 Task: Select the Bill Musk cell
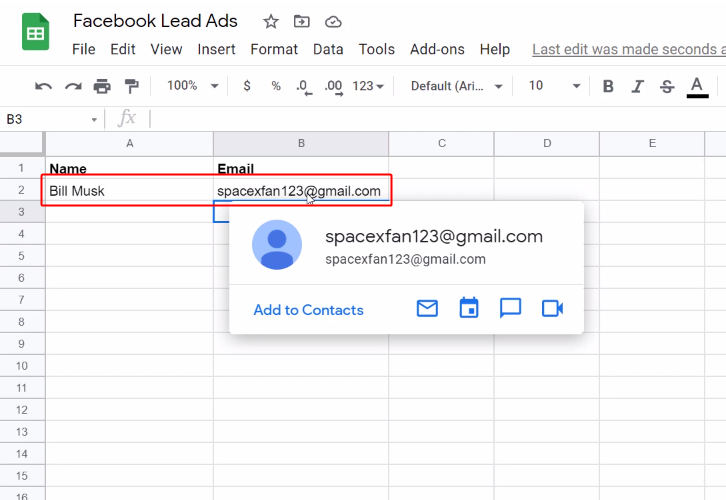pos(130,190)
